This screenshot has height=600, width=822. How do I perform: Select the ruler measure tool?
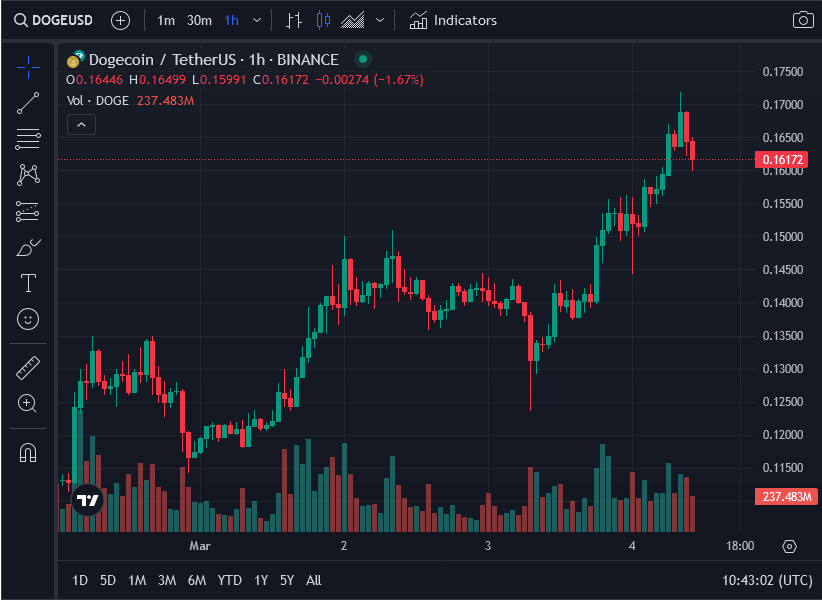pyautogui.click(x=28, y=368)
